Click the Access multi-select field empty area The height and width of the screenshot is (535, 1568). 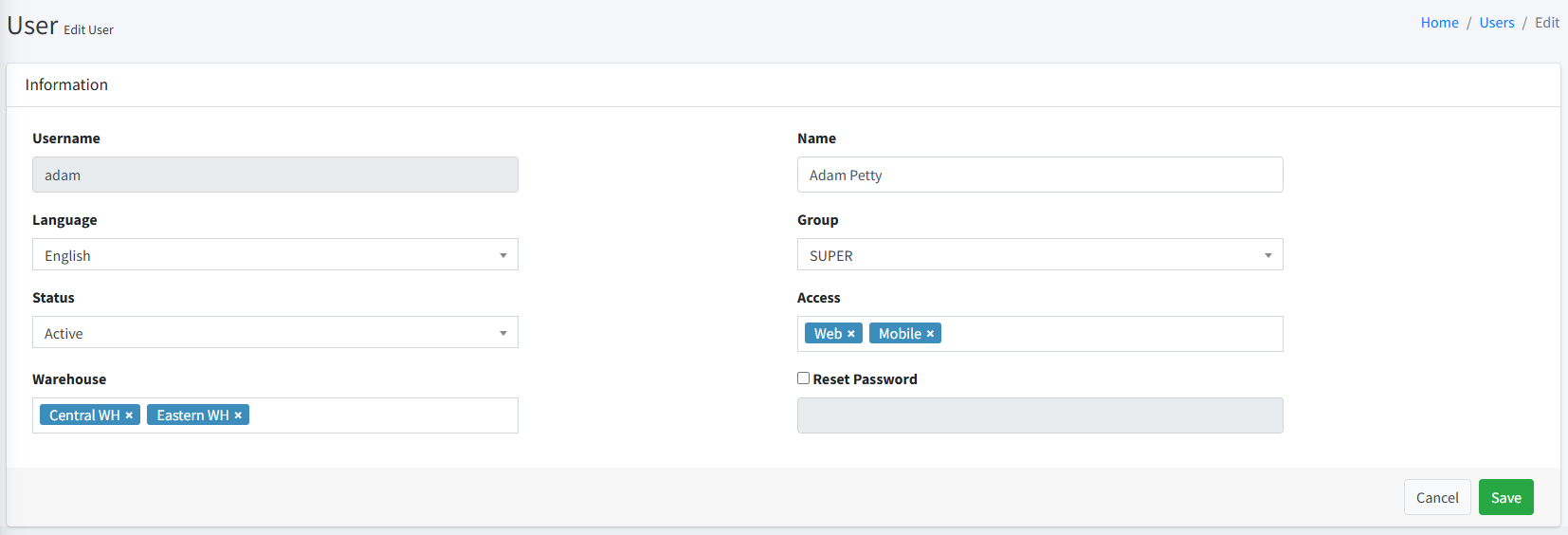tap(1109, 334)
